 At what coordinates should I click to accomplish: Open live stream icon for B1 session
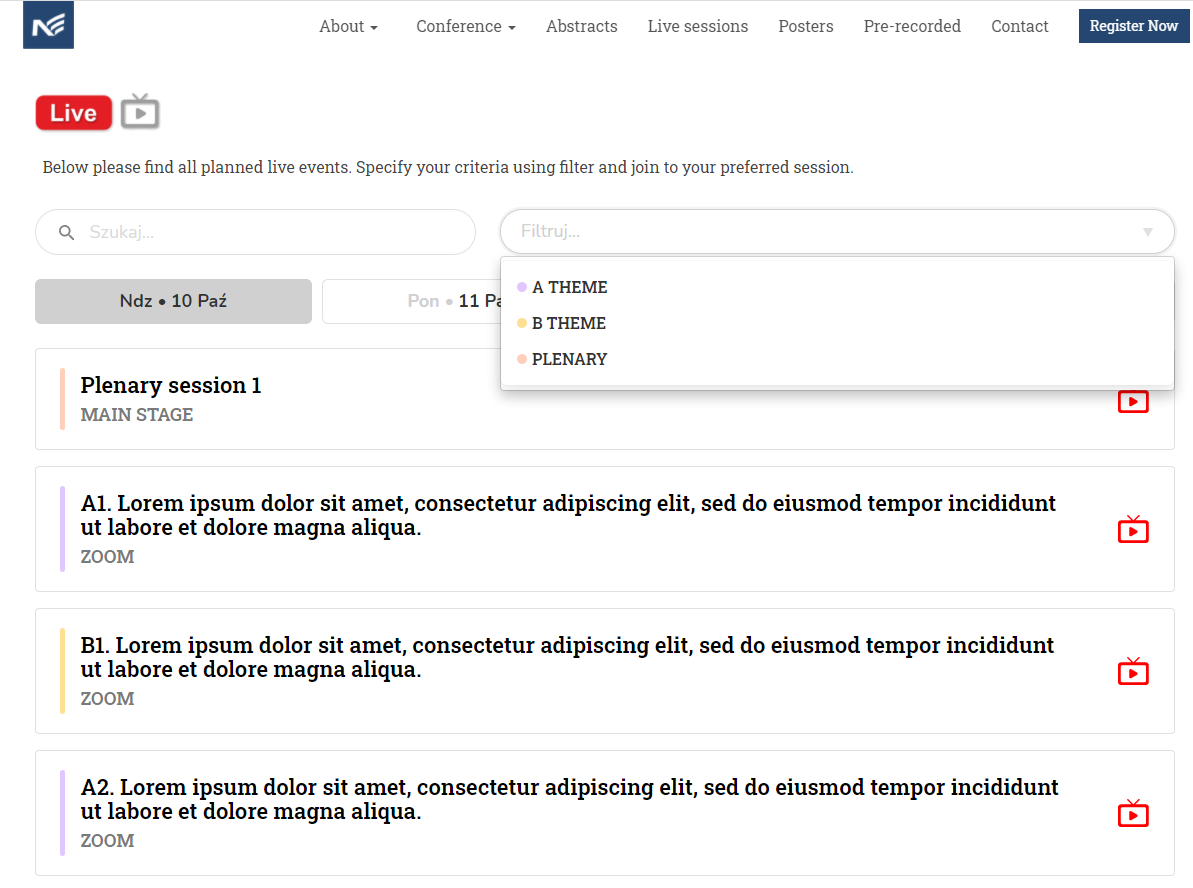[1132, 671]
